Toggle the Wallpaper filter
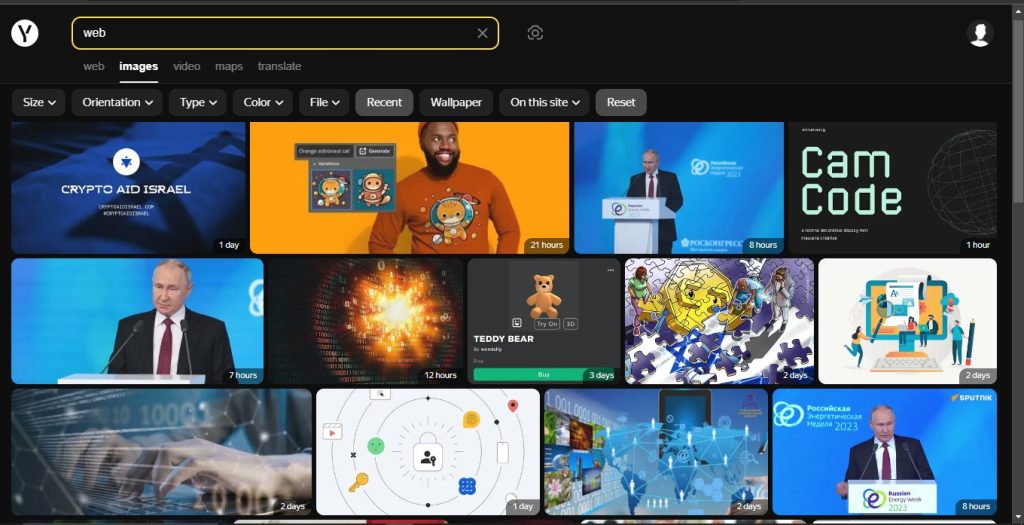The height and width of the screenshot is (525, 1024). tap(456, 103)
